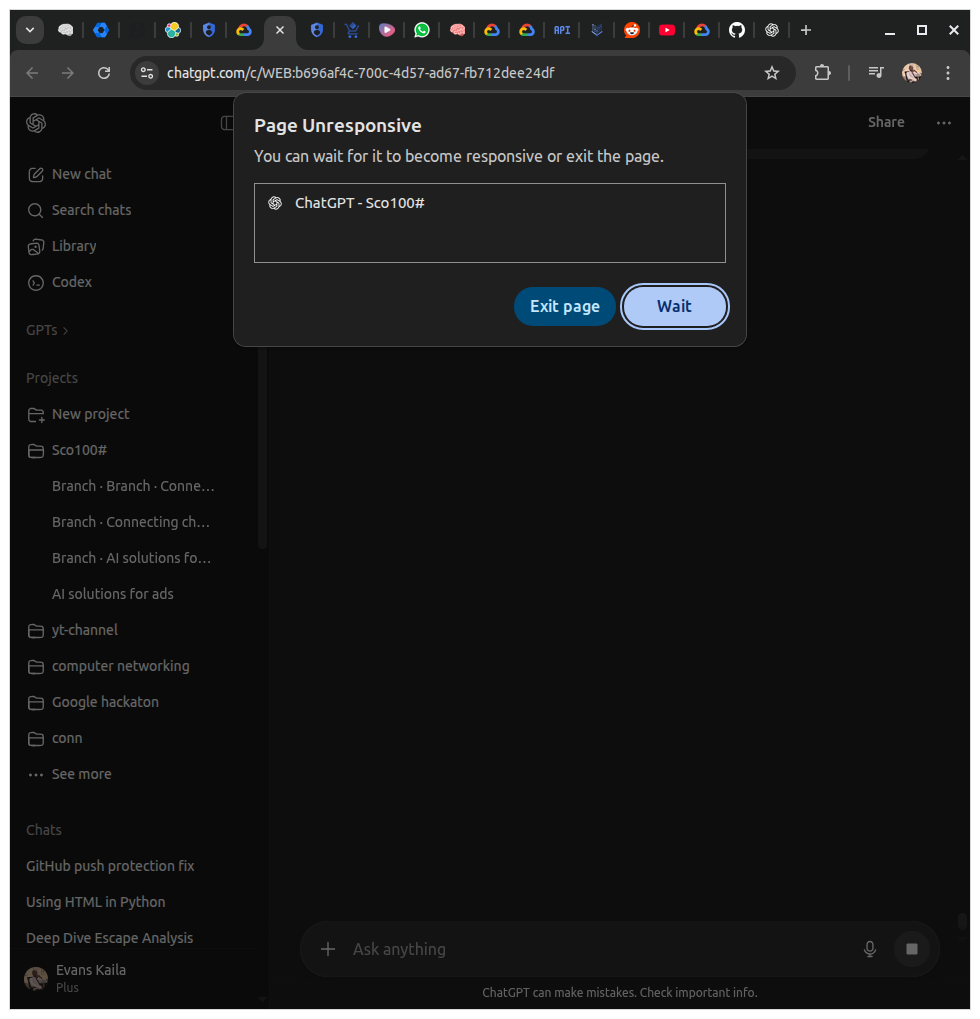Open Chrome three-dot menu
This screenshot has height=1019, width=980.
[948, 73]
